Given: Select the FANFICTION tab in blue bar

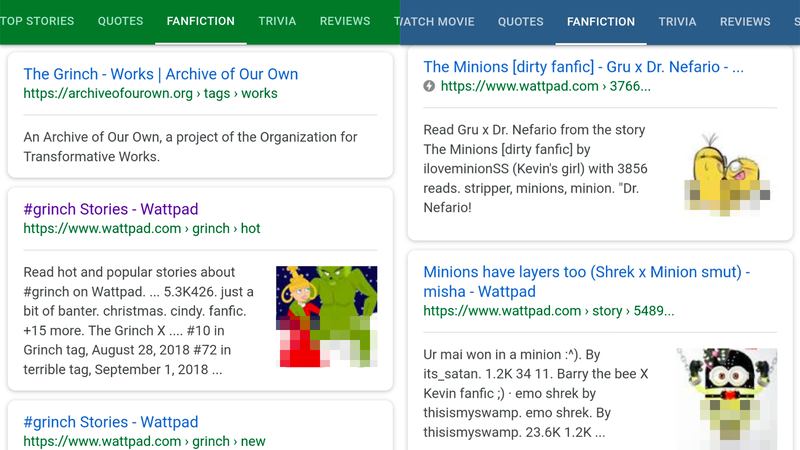Looking at the screenshot, I should (601, 22).
